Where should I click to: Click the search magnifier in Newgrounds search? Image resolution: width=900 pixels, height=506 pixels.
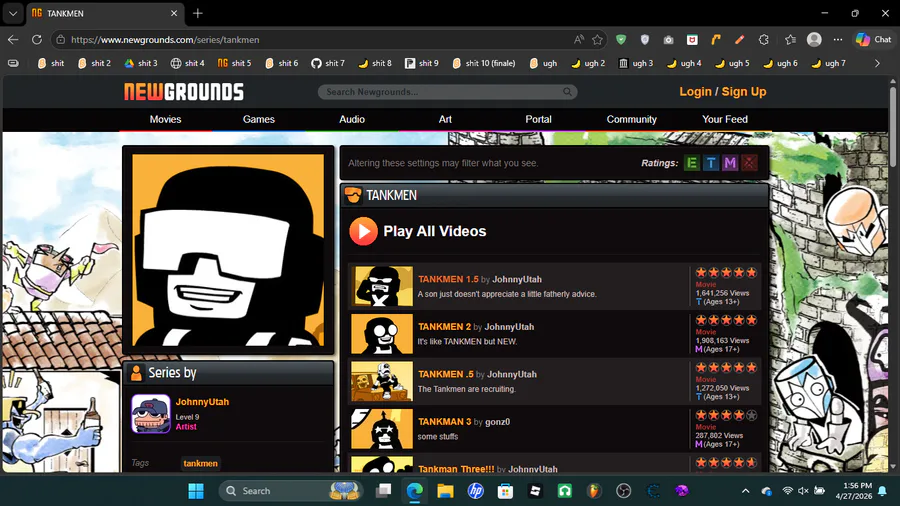[x=567, y=92]
